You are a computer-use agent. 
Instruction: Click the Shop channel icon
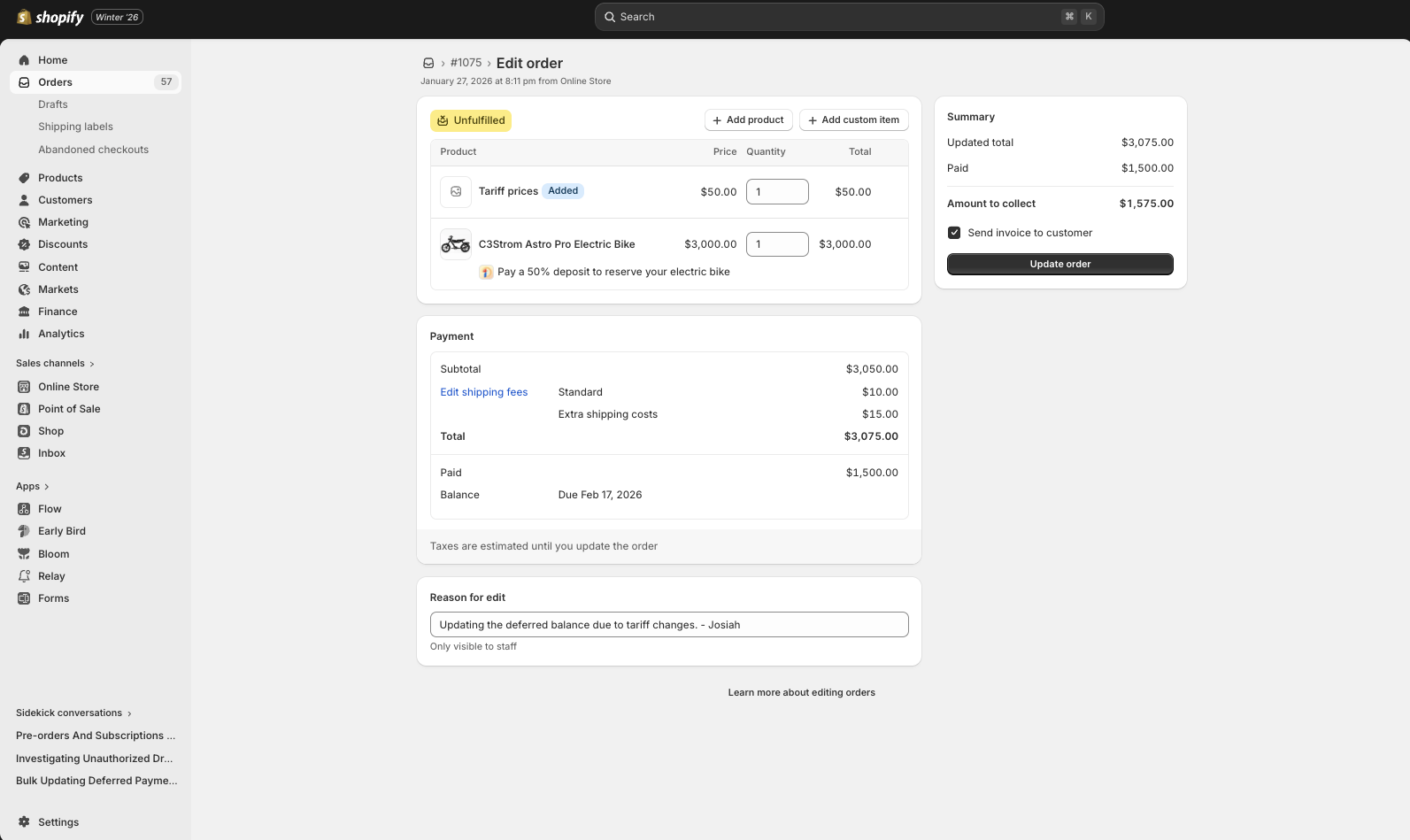coord(24,431)
